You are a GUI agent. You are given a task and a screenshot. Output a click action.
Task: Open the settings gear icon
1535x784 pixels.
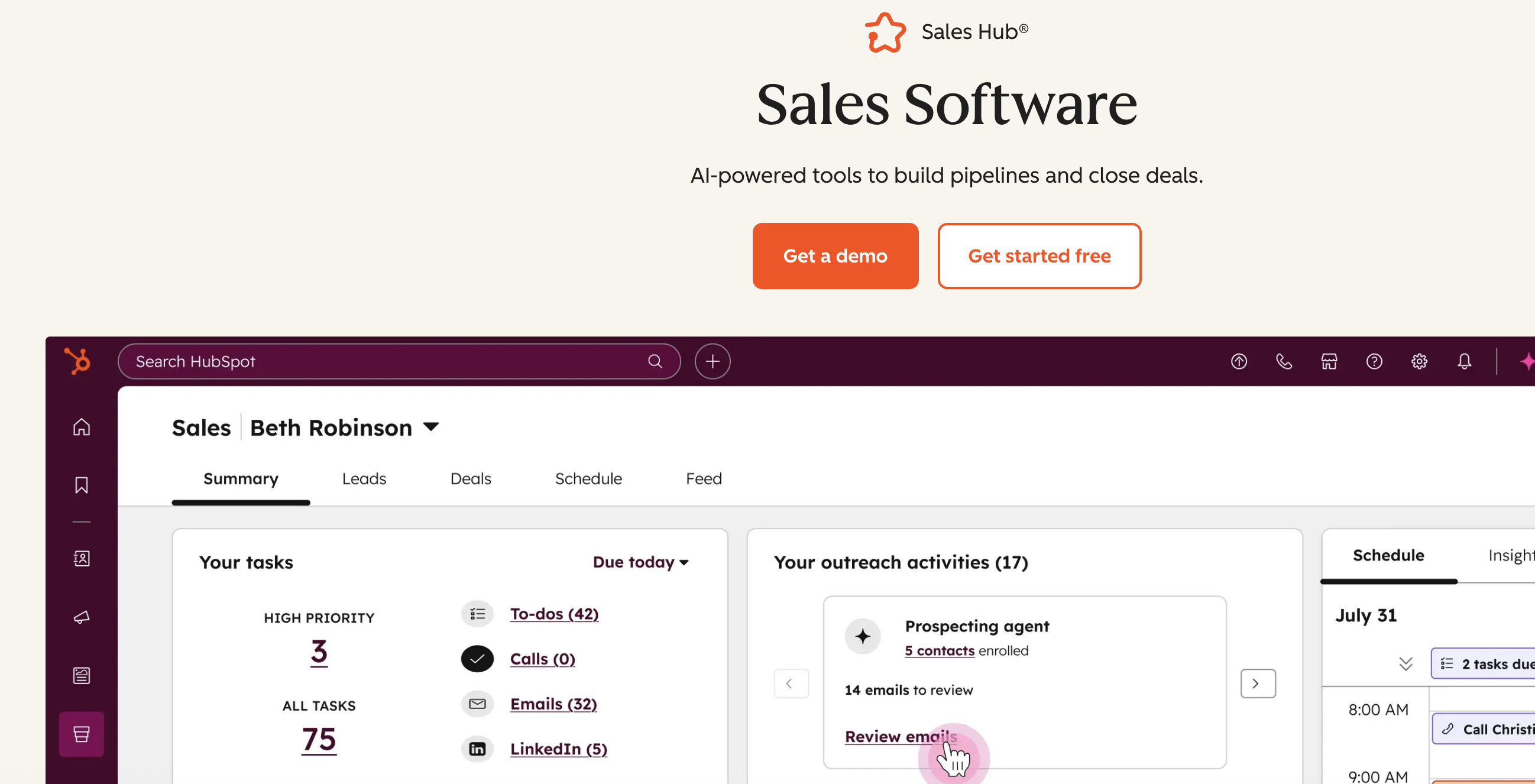[x=1419, y=361]
